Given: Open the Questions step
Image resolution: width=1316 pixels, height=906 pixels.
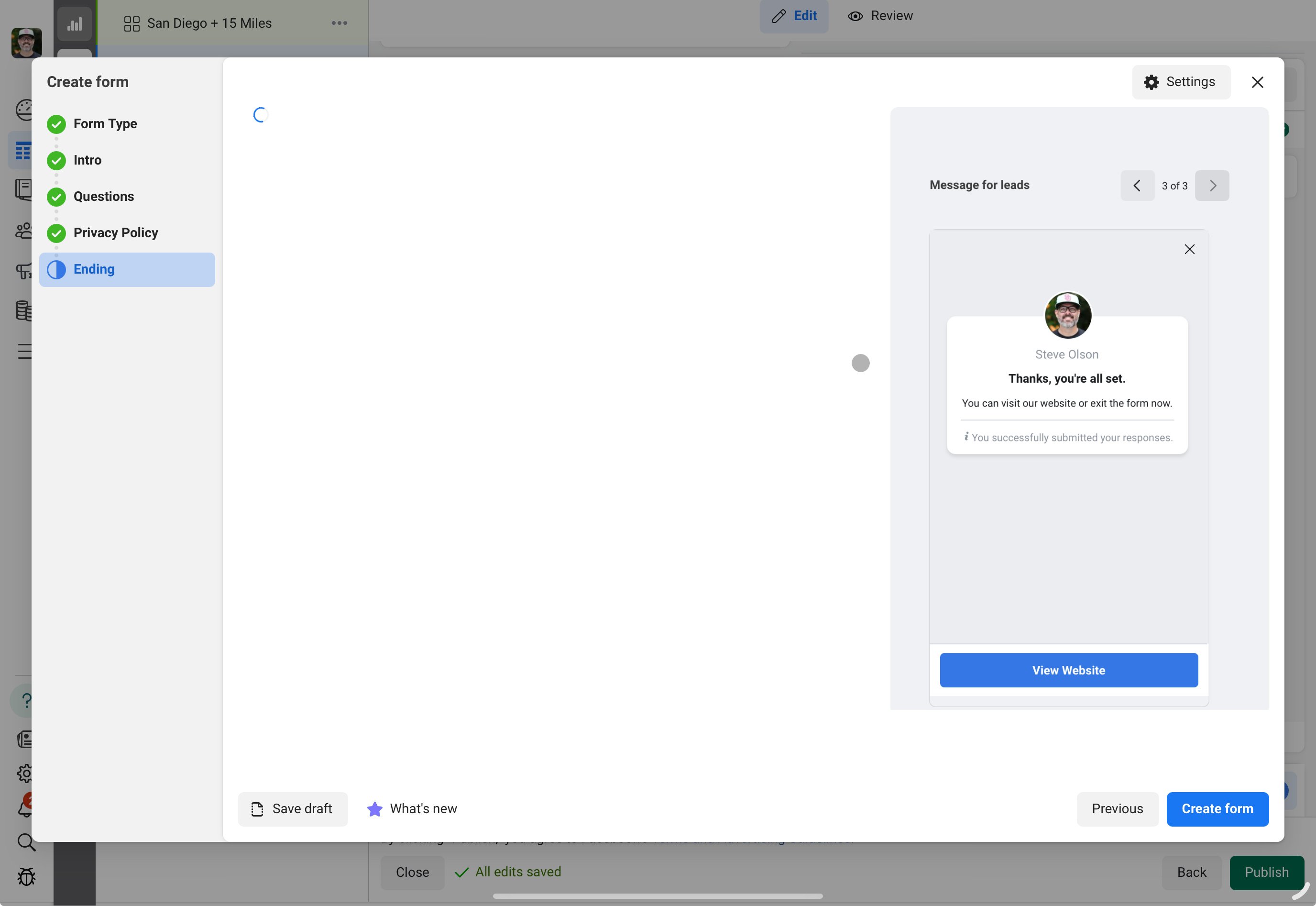Looking at the screenshot, I should [103, 197].
